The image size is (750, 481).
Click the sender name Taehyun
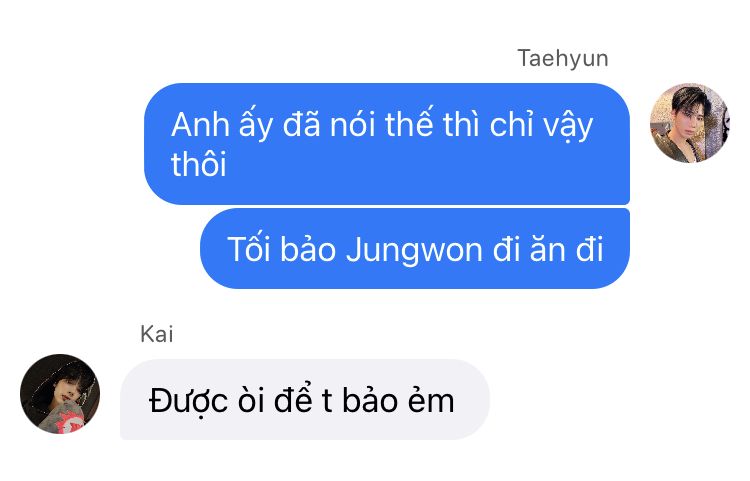coord(562,59)
